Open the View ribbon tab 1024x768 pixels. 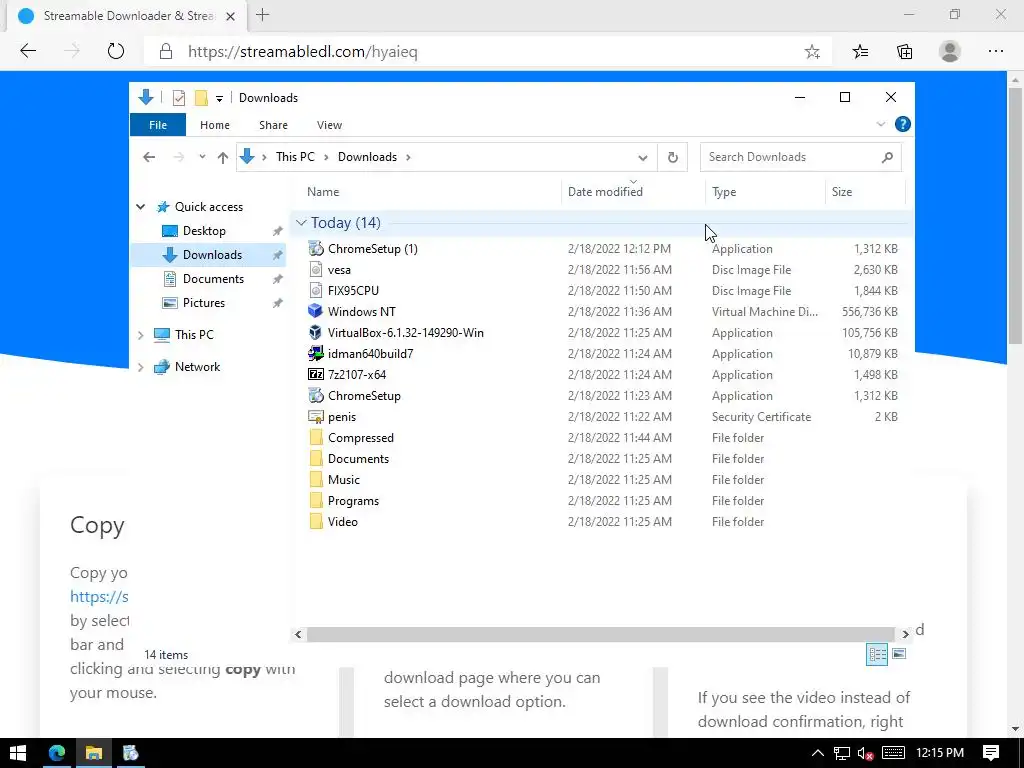tap(329, 125)
